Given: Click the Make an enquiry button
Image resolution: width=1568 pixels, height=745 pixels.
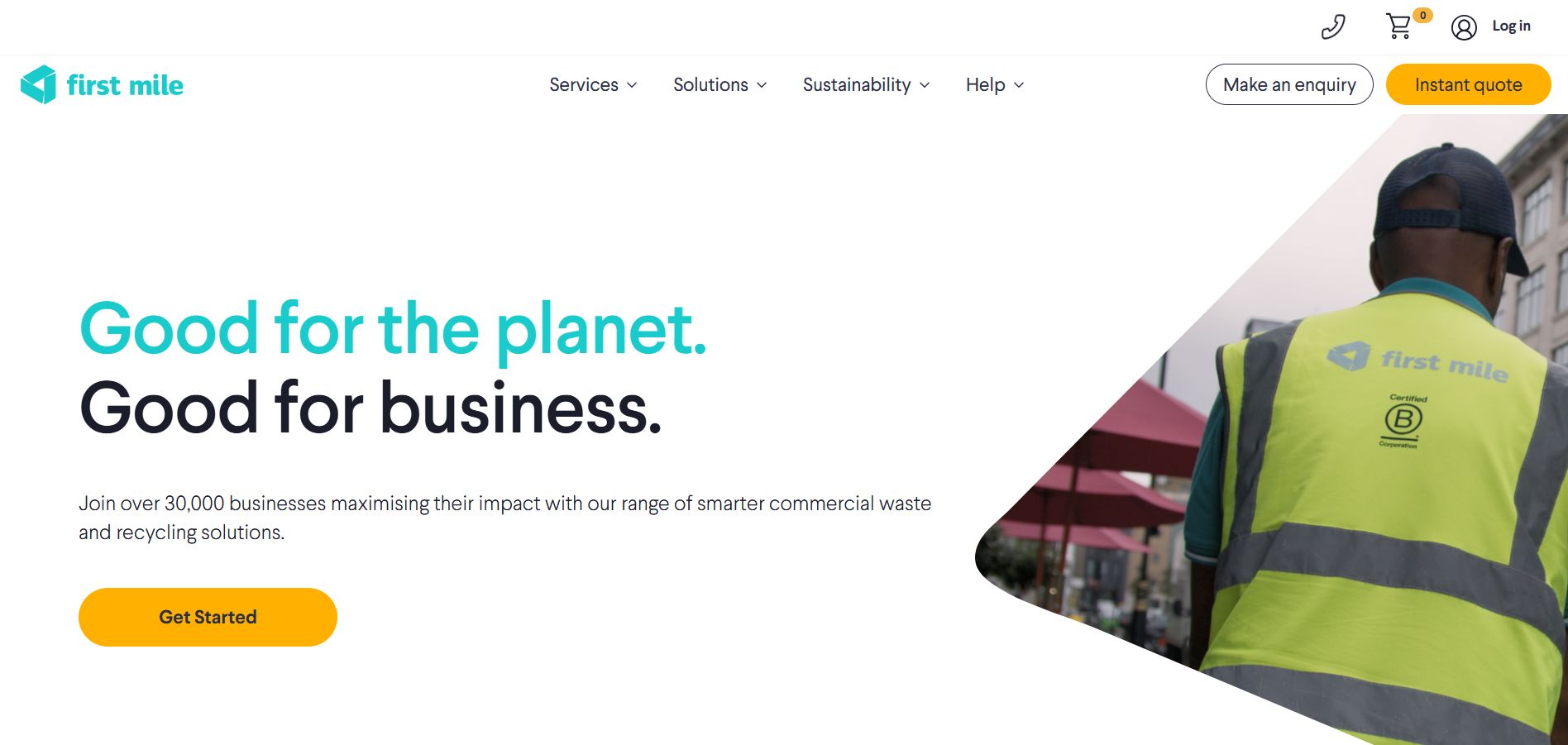Looking at the screenshot, I should click(1289, 84).
